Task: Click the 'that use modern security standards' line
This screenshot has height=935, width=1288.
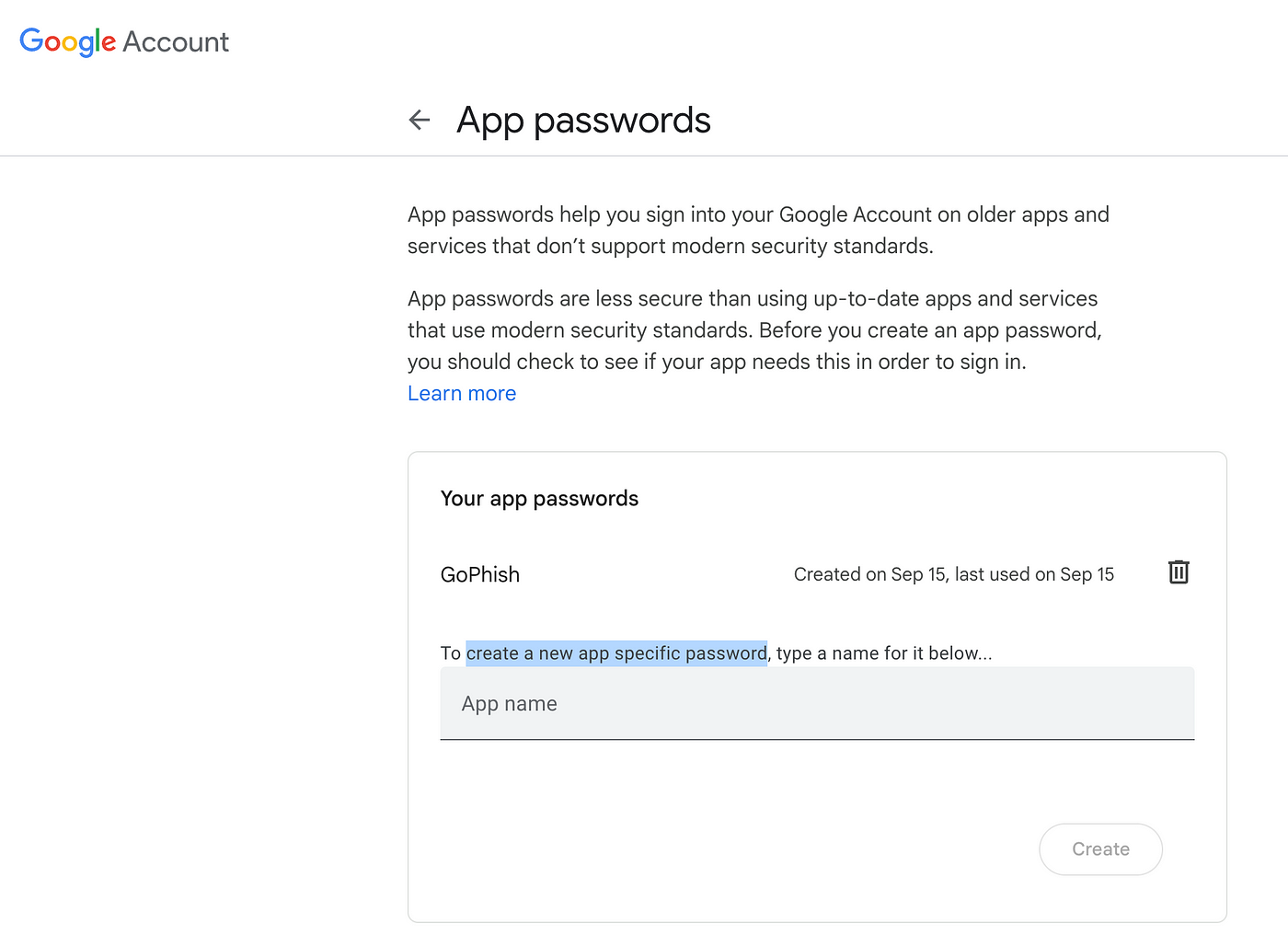Action: [754, 330]
